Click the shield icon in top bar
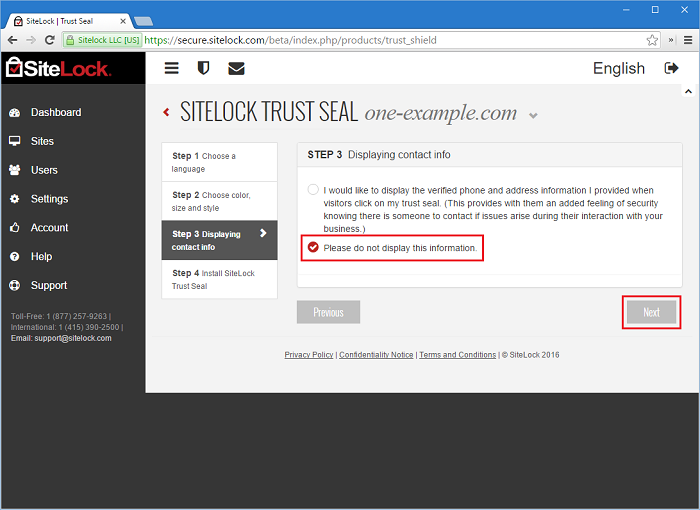This screenshot has height=510, width=700. tap(204, 68)
